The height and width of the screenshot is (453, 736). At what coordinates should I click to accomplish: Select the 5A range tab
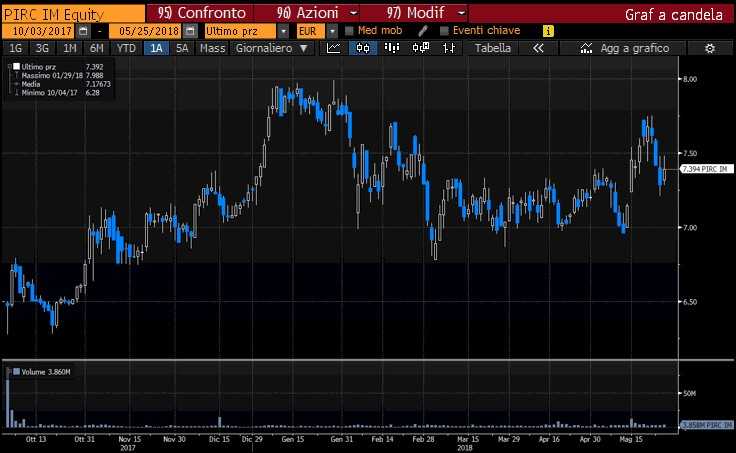[182, 48]
